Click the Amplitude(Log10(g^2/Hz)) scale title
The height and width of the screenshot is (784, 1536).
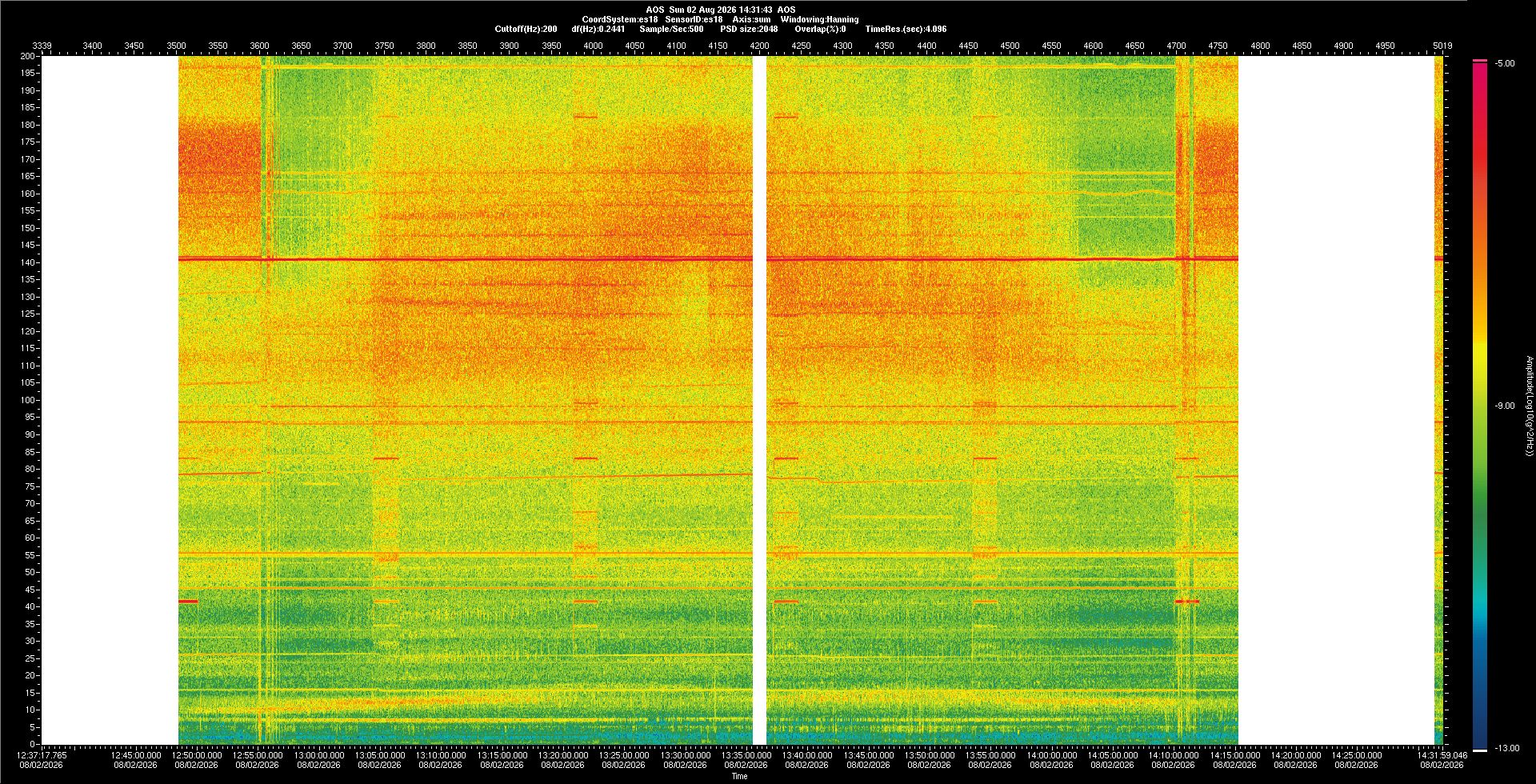1529,406
